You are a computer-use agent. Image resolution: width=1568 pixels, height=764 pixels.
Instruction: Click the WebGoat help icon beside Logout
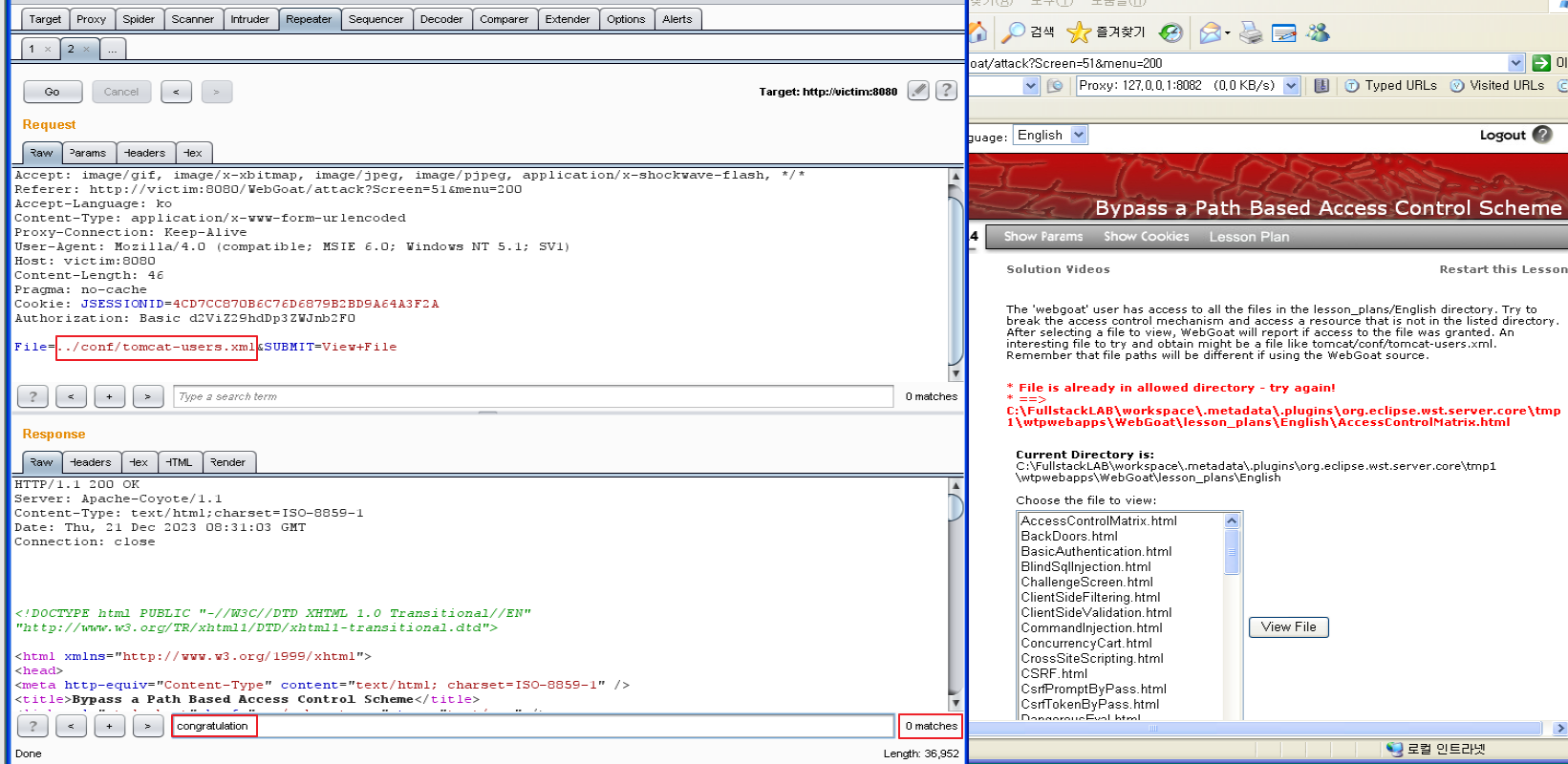click(x=1542, y=135)
